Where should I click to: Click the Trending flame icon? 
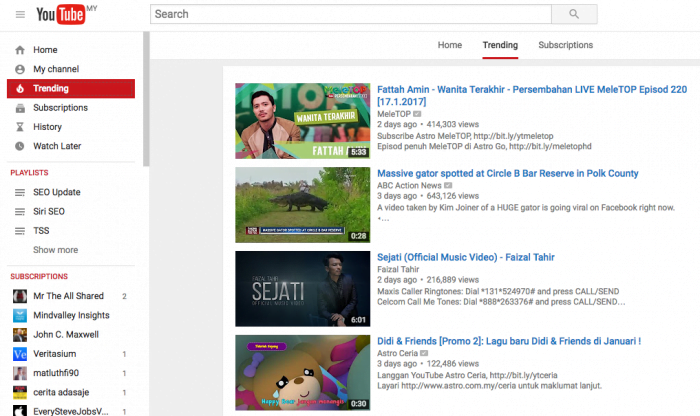(20, 88)
